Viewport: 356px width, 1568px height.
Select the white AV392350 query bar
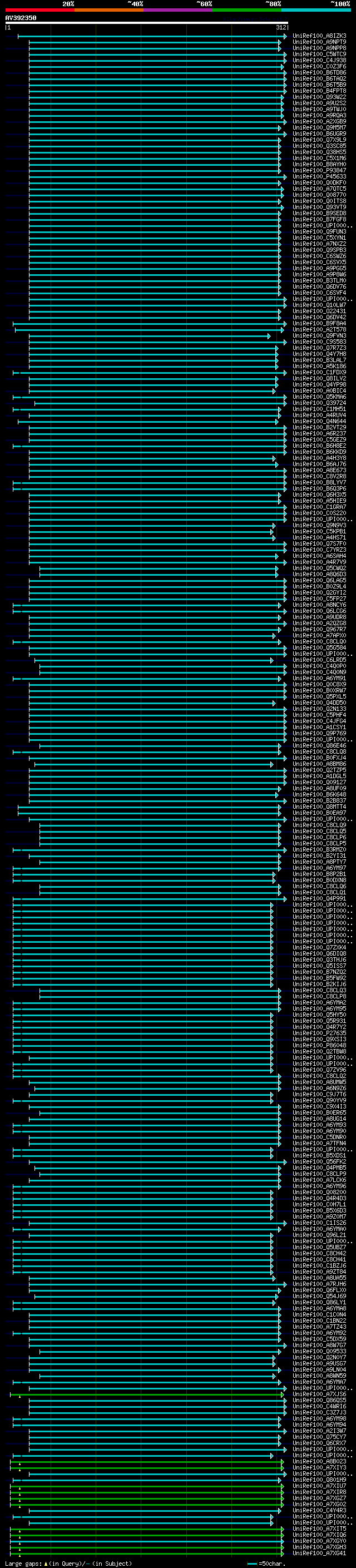click(x=147, y=22)
